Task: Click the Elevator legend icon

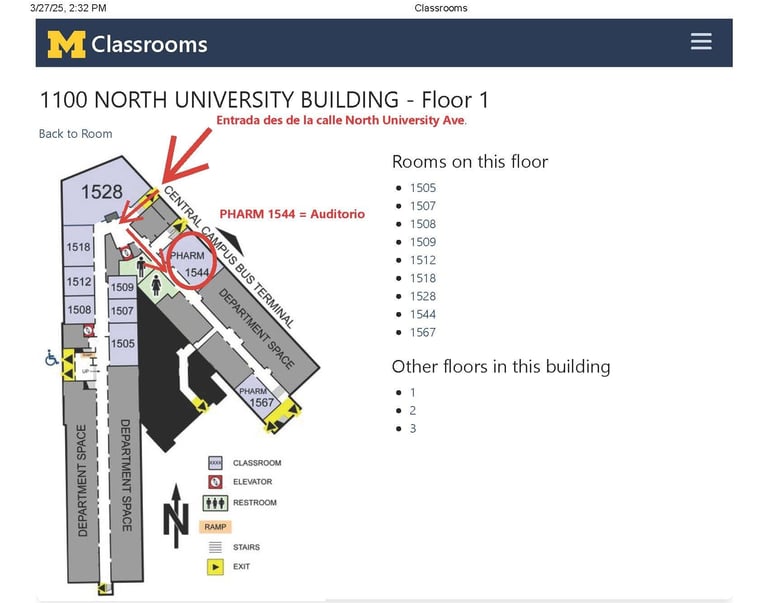Action: [x=215, y=482]
